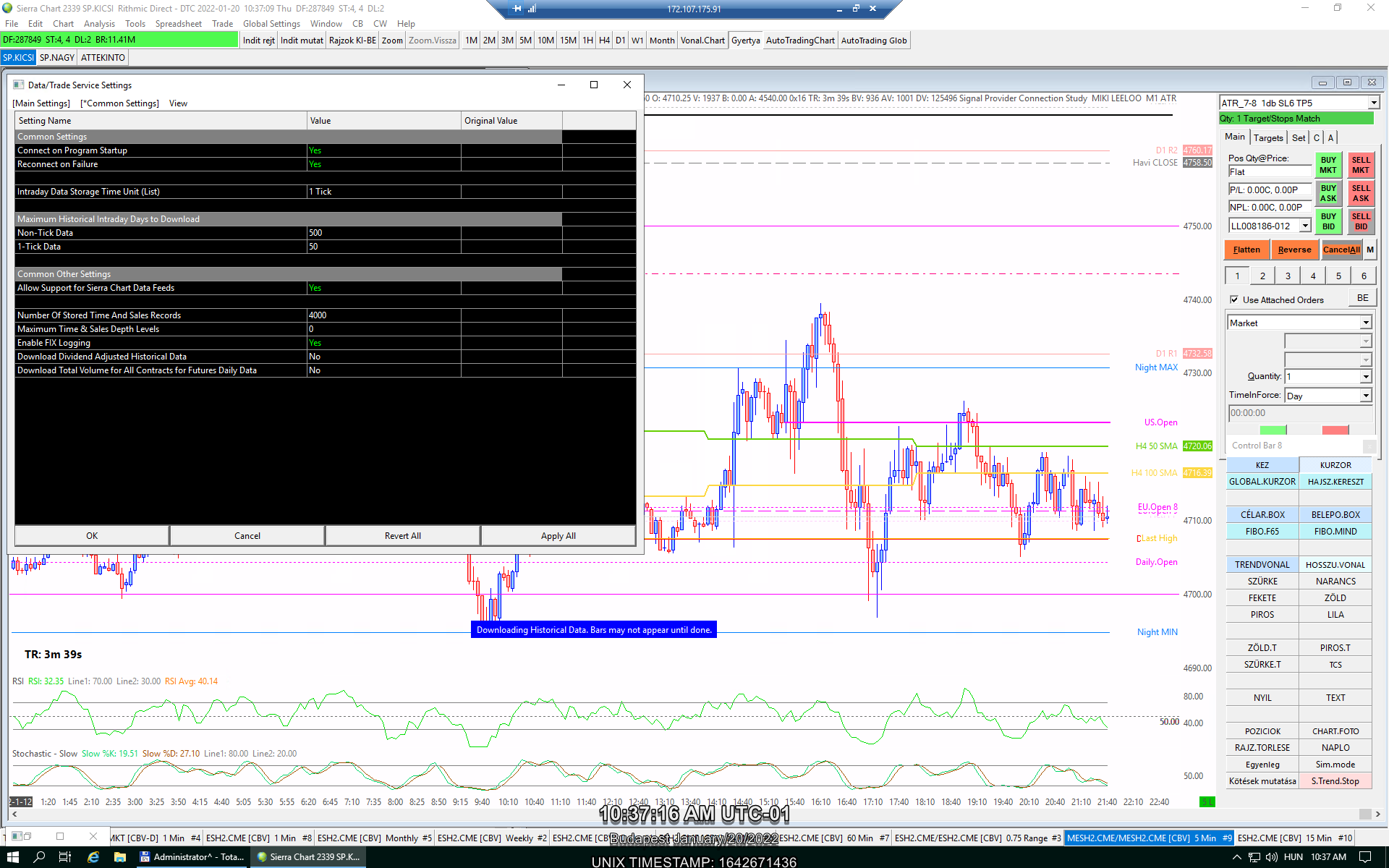Open the ATR_7-8 trade configuration dropdown
The height and width of the screenshot is (868, 1389).
1372,103
